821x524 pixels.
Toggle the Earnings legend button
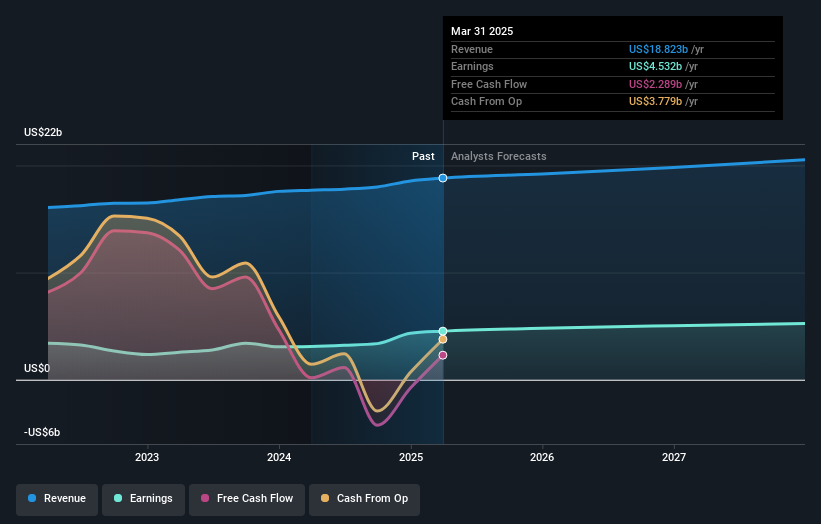[x=143, y=499]
